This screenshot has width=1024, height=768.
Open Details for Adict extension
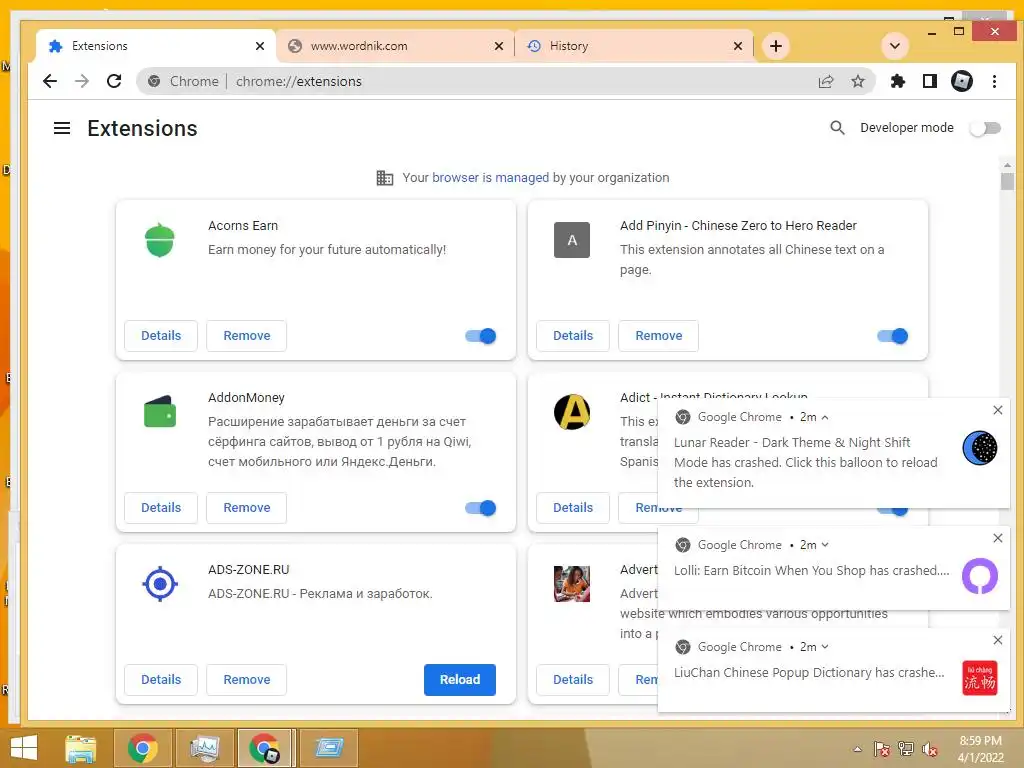[573, 507]
